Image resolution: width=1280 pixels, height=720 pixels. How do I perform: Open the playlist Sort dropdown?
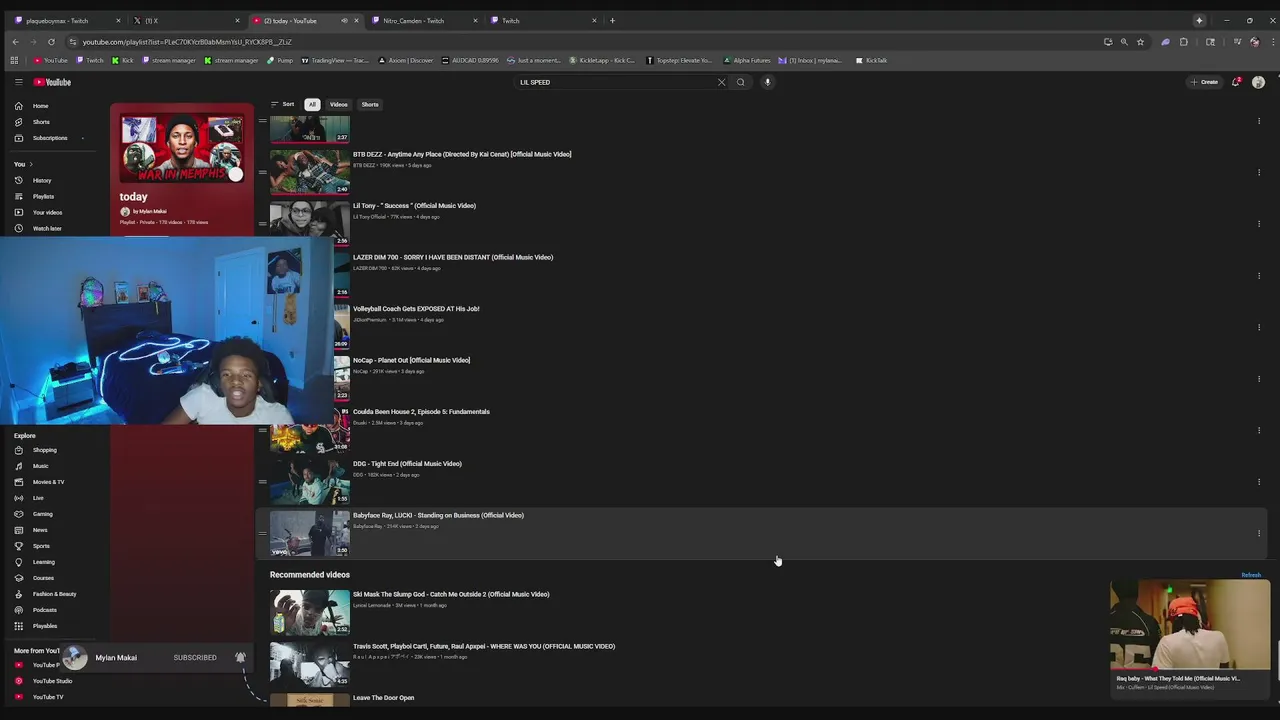284,104
